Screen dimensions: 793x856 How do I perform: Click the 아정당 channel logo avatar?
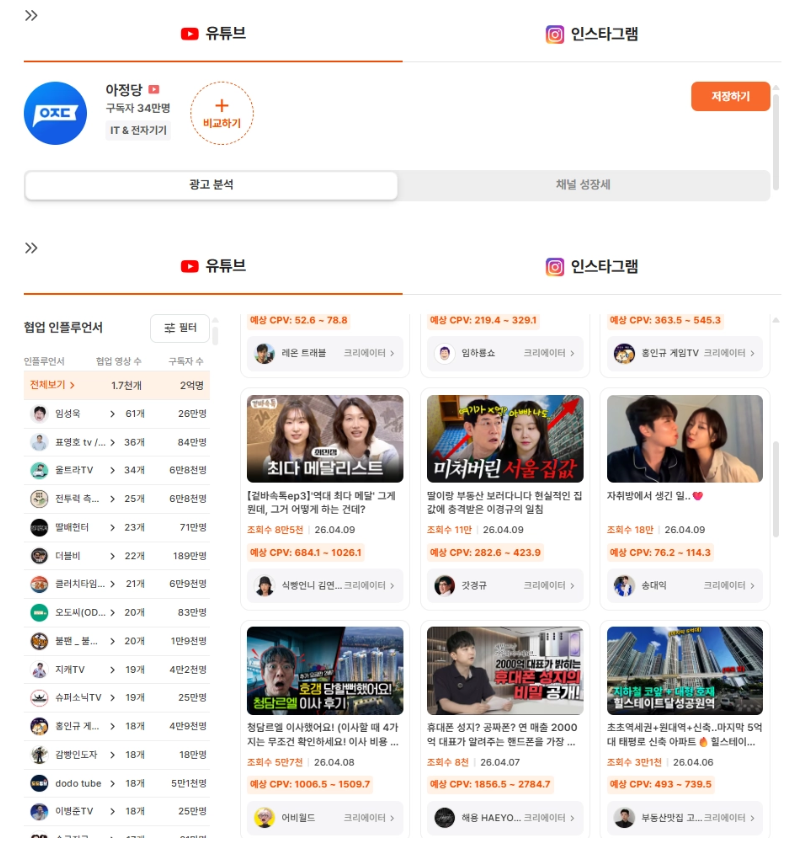pos(55,113)
